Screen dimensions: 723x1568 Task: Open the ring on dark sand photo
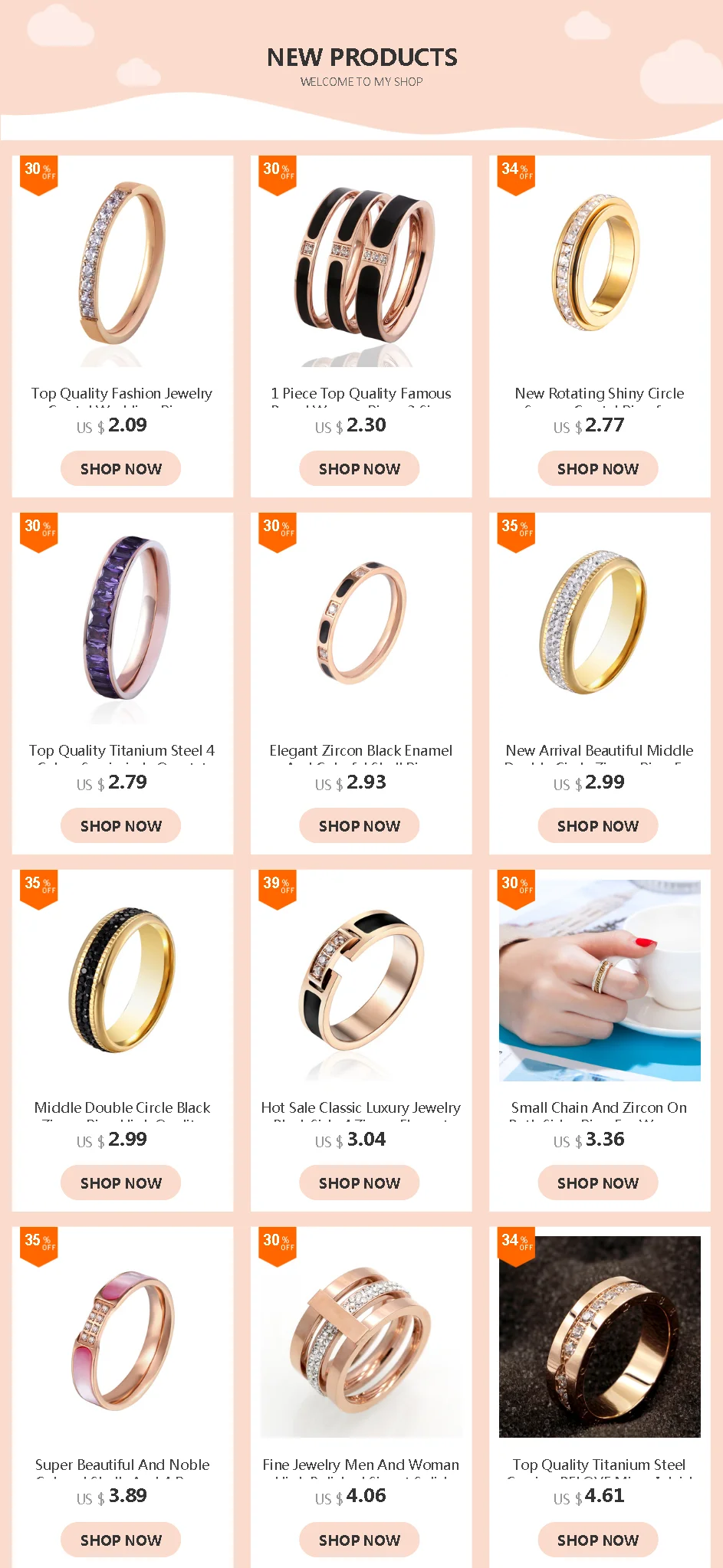600,1337
